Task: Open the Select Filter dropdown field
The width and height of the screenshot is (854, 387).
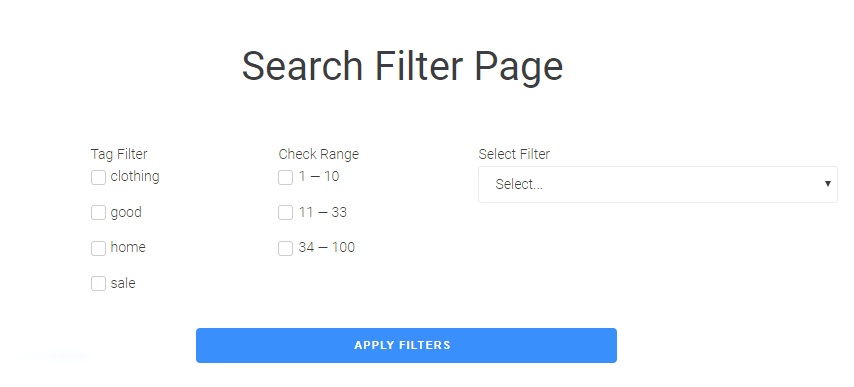Action: click(x=658, y=185)
